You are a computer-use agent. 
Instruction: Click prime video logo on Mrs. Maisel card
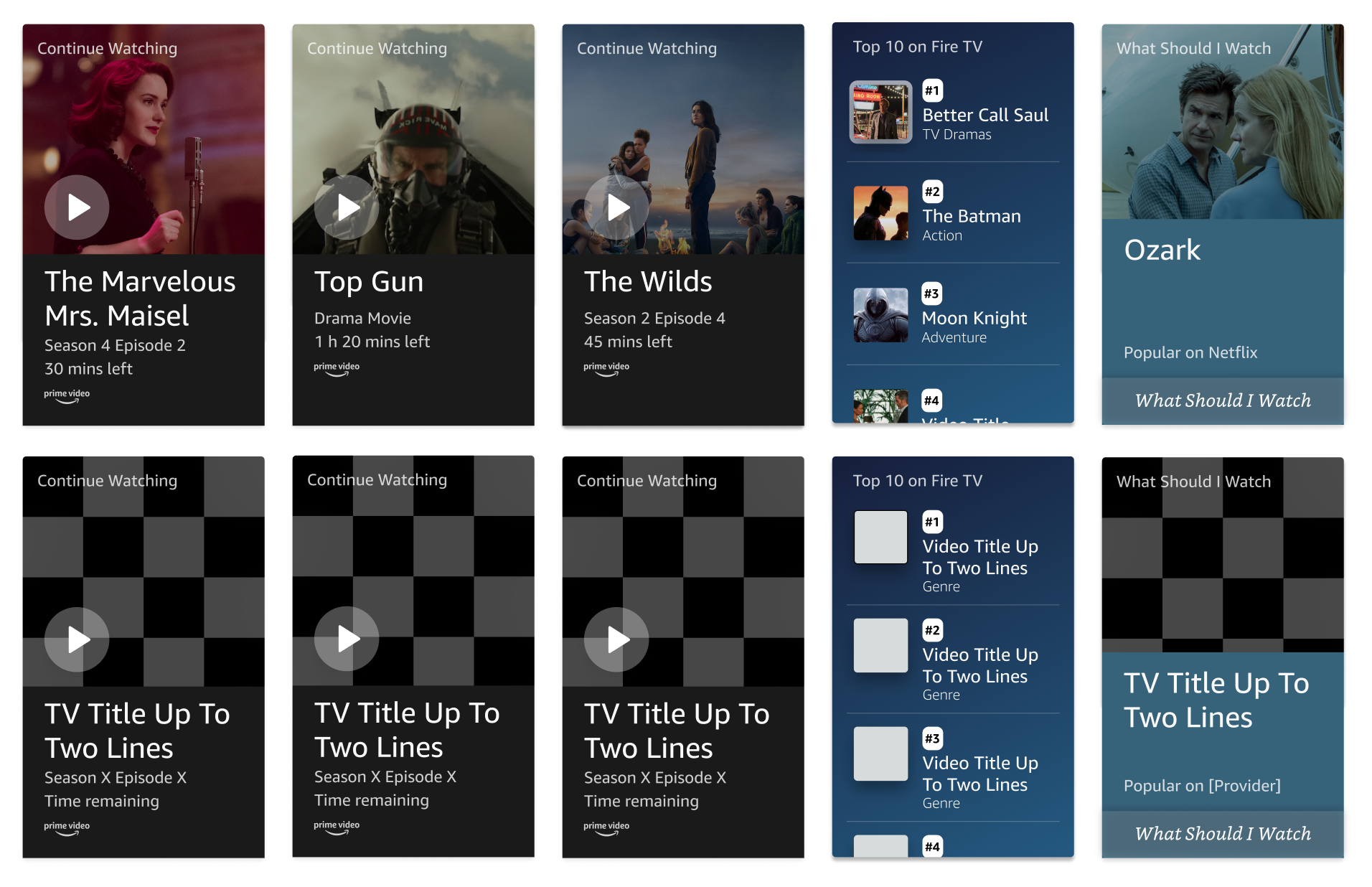pyautogui.click(x=67, y=396)
